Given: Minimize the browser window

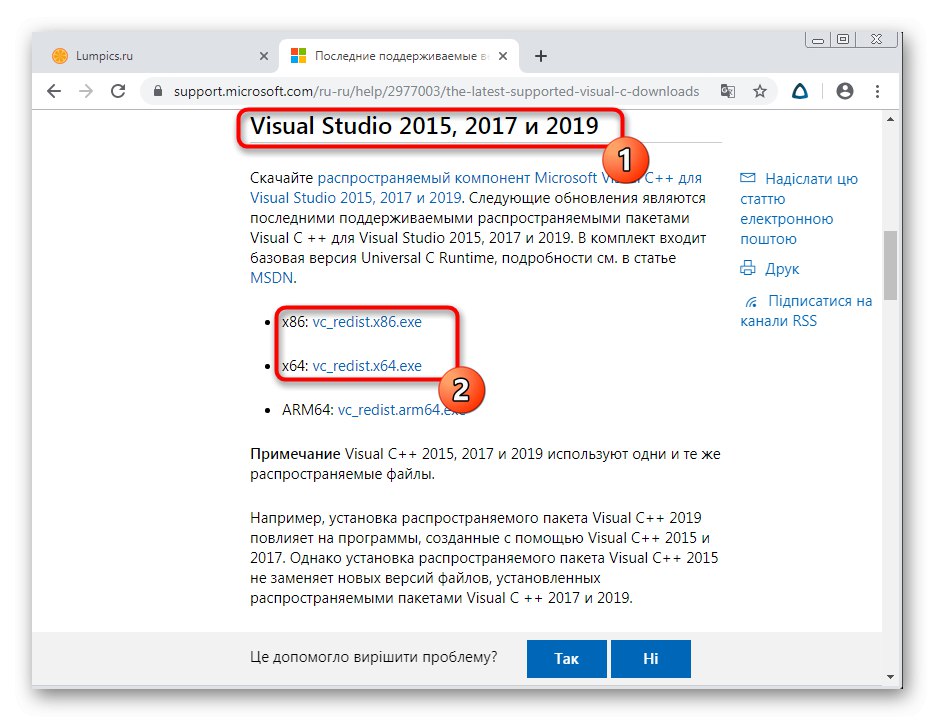Looking at the screenshot, I should tap(818, 40).
